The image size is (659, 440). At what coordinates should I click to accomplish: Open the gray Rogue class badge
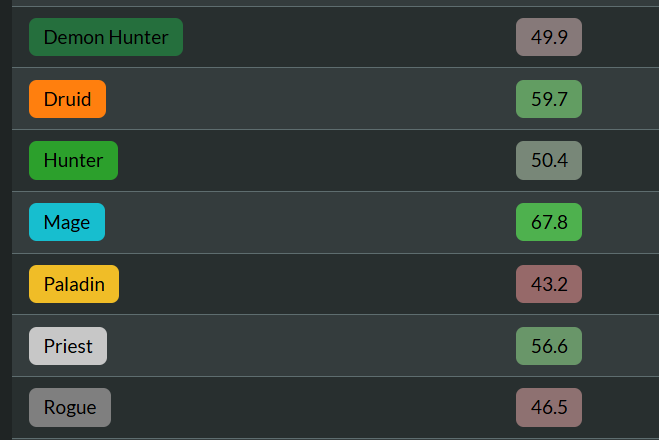(x=70, y=407)
